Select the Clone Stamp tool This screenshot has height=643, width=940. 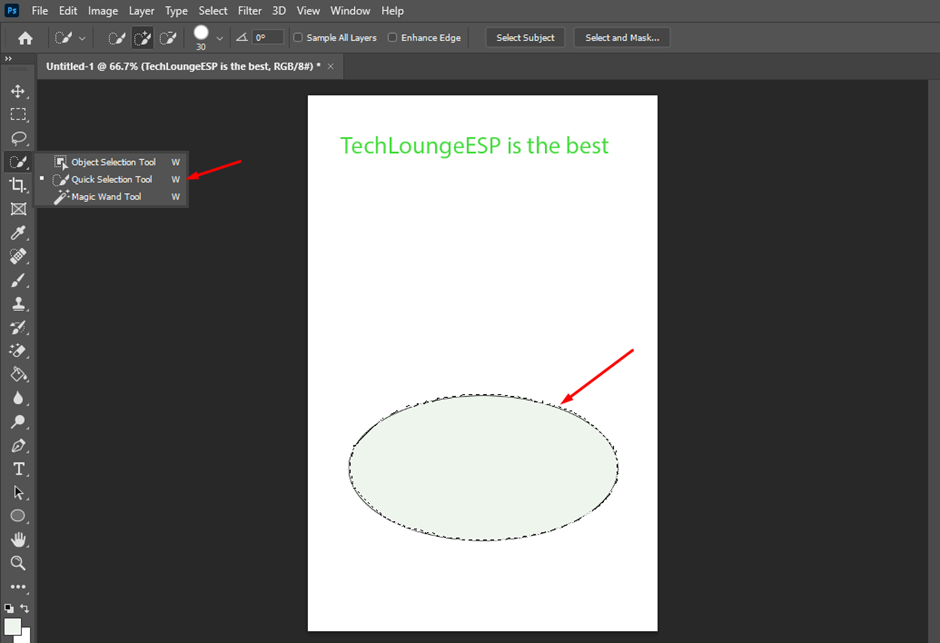18,304
